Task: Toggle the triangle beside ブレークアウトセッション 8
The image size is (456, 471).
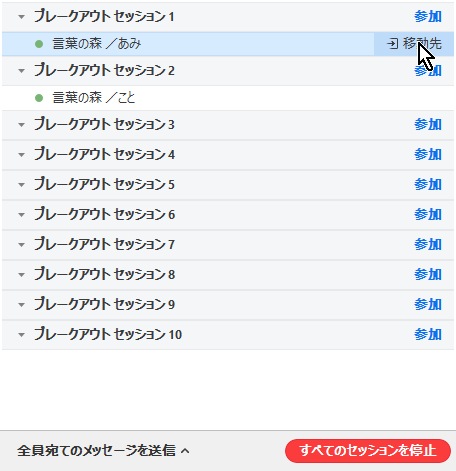Action: (22, 275)
